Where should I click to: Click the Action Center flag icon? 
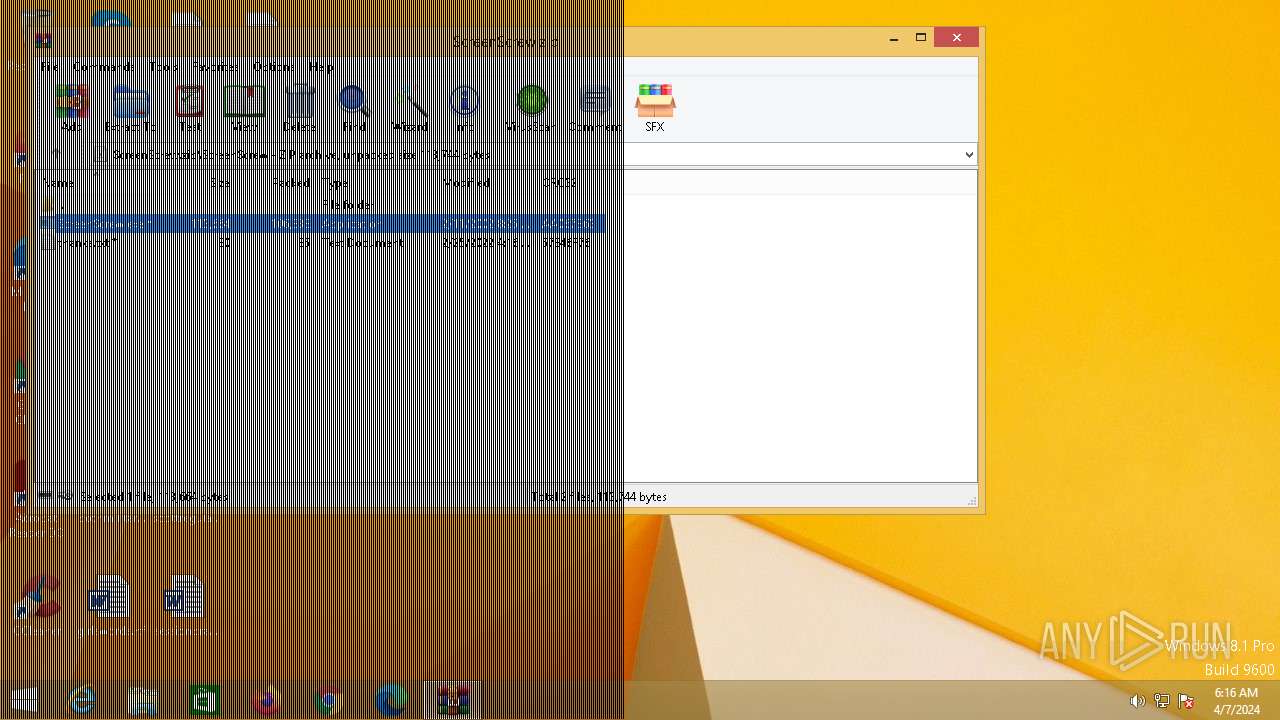pos(1186,701)
